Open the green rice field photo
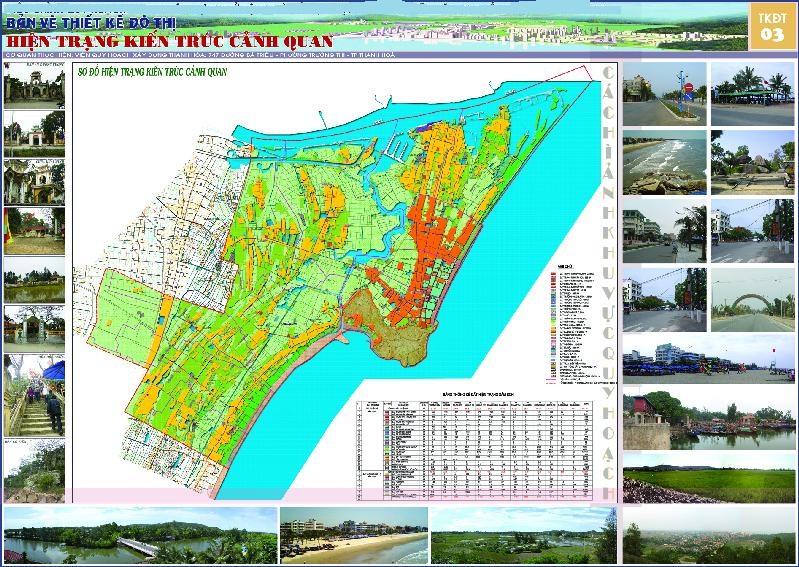This screenshot has height=567, width=799. [709, 478]
